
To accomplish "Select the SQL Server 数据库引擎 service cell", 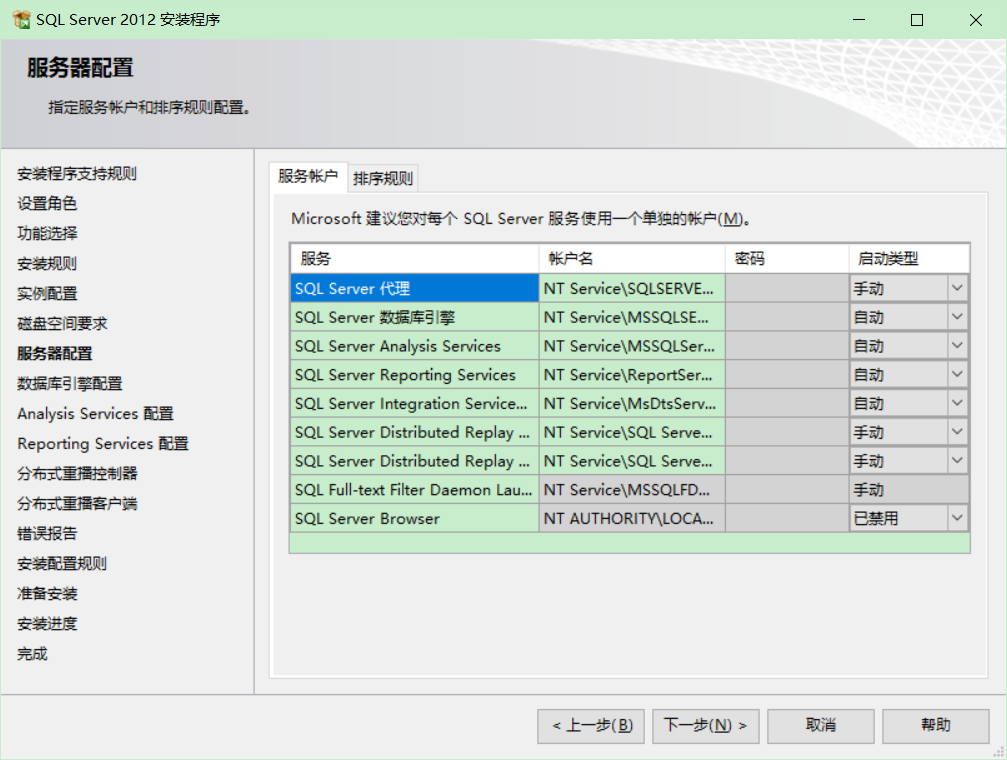I will coord(414,317).
